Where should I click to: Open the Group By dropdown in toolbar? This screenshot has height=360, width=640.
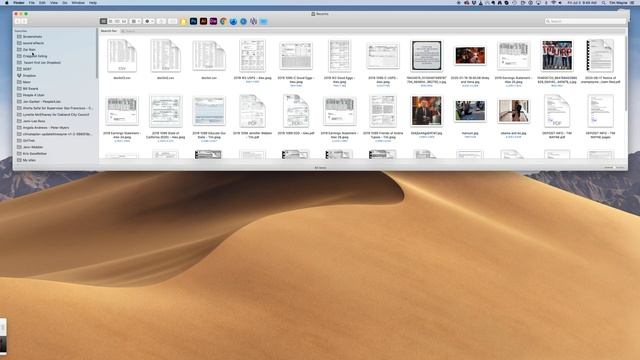pyautogui.click(x=136, y=21)
